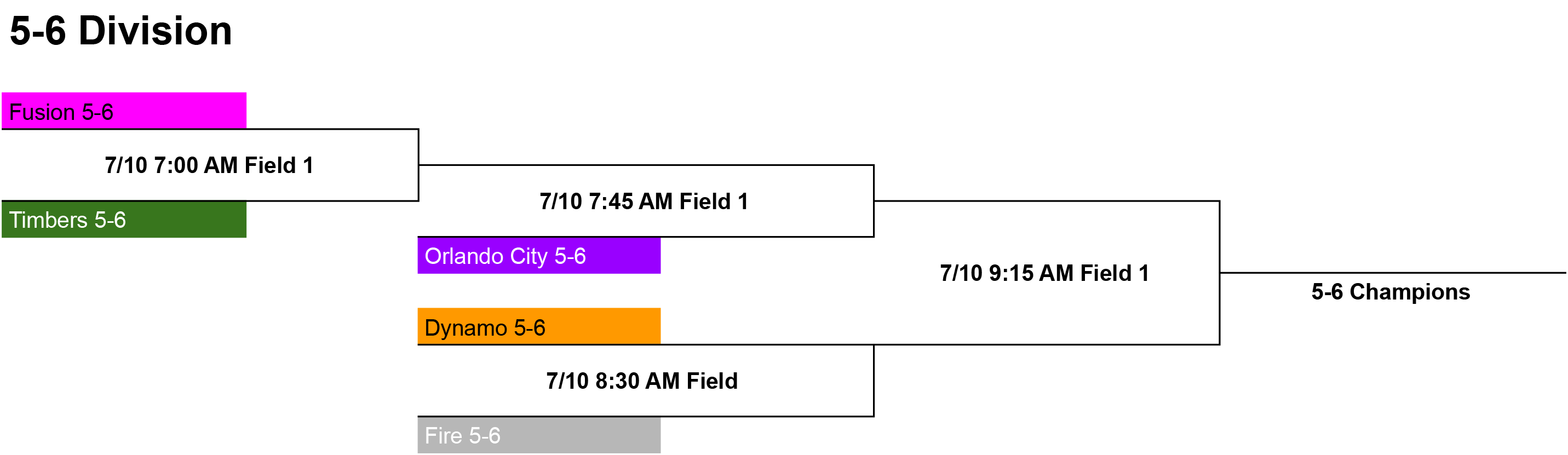Select the 7/10 7:45 AM Field 1 game
1568x455 pixels.
[x=644, y=201]
